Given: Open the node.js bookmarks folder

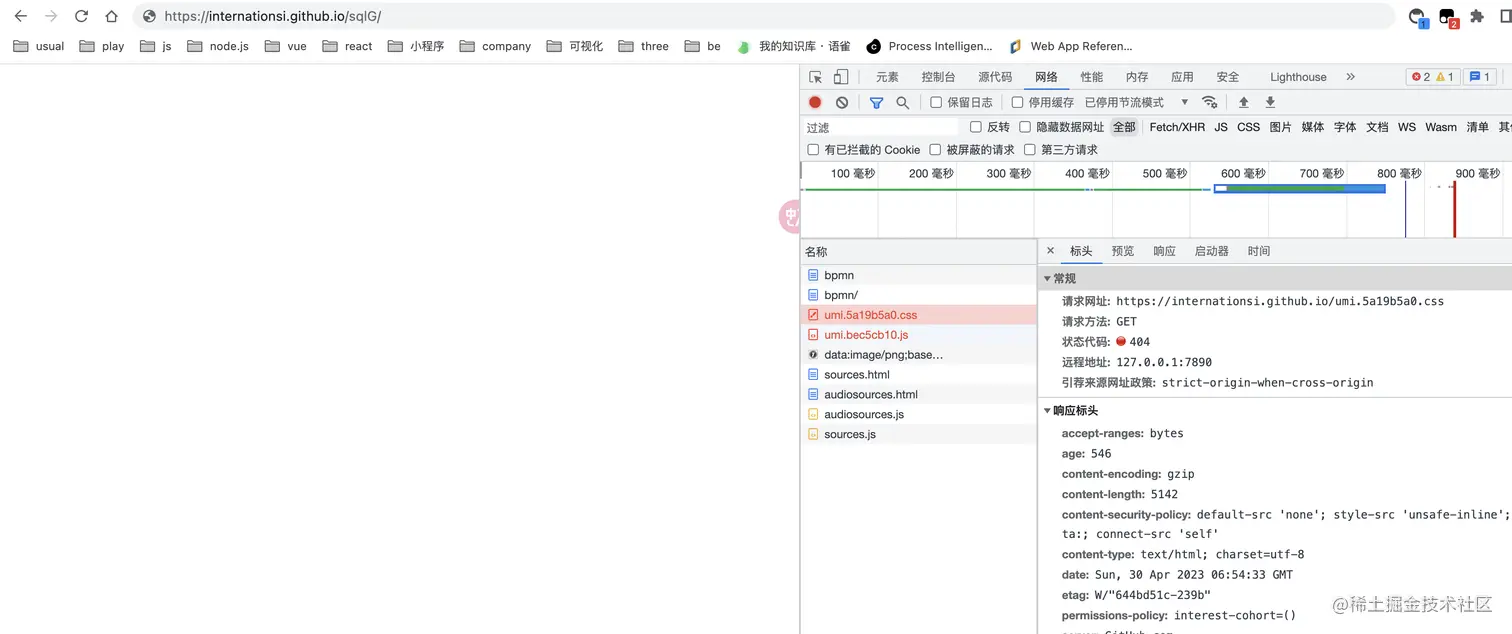Looking at the screenshot, I should click(218, 46).
